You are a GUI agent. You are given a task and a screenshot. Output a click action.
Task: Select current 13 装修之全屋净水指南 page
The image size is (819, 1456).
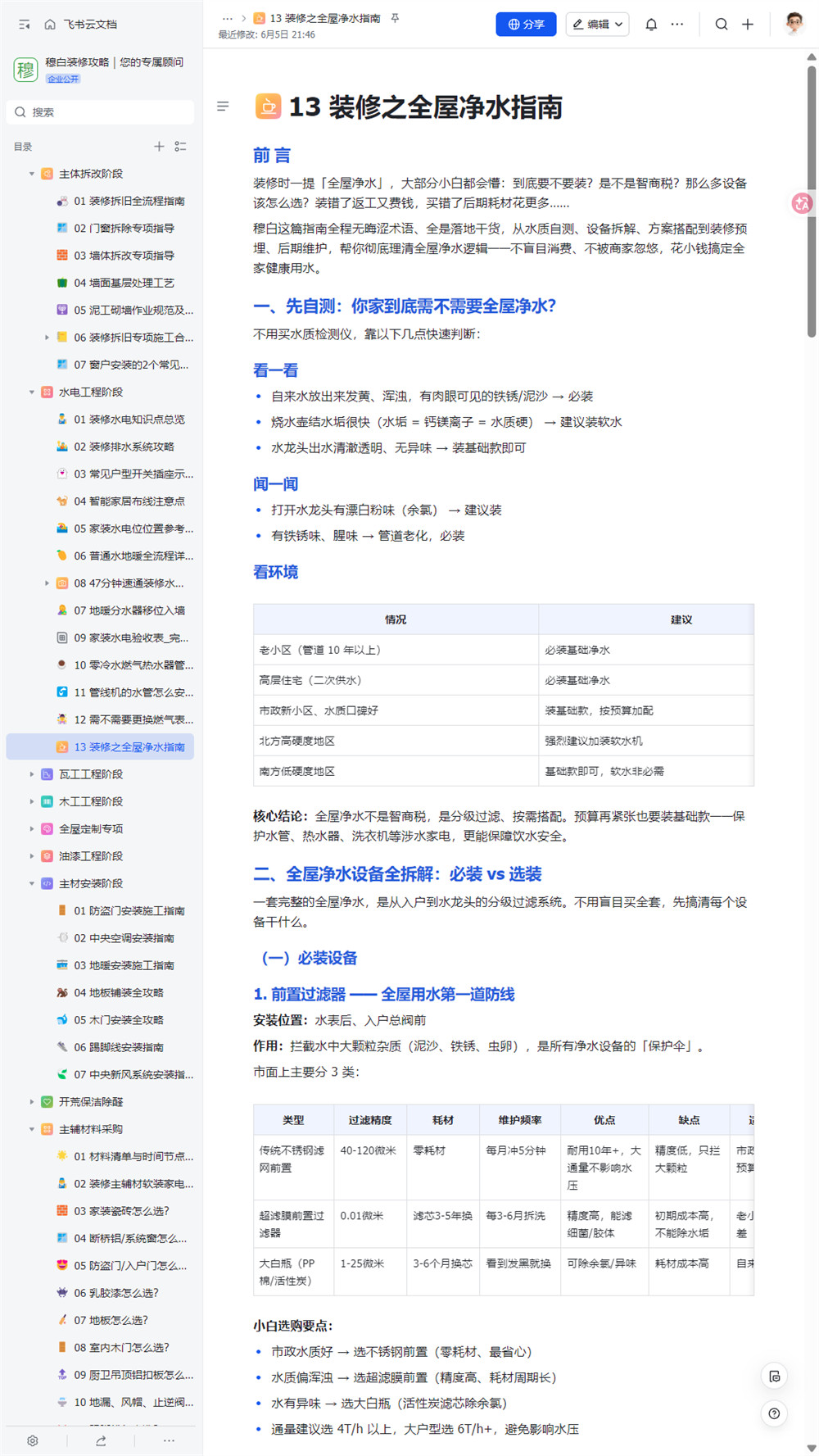tap(100, 747)
